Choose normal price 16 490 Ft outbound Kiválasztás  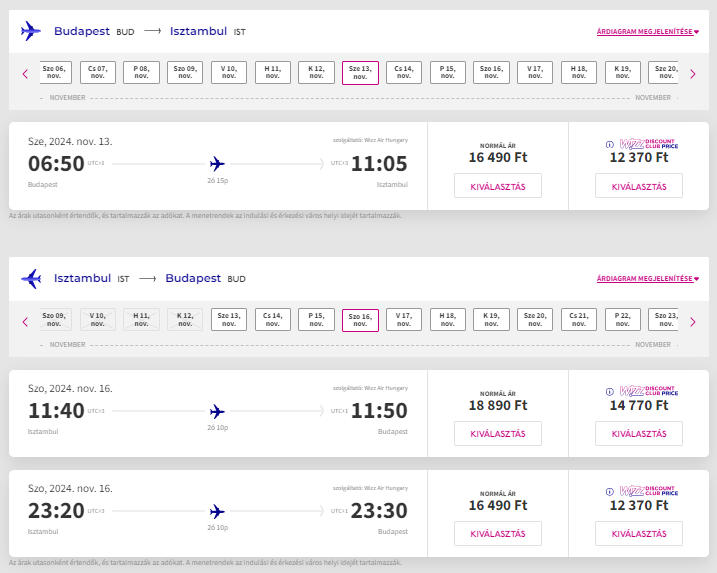click(497, 186)
